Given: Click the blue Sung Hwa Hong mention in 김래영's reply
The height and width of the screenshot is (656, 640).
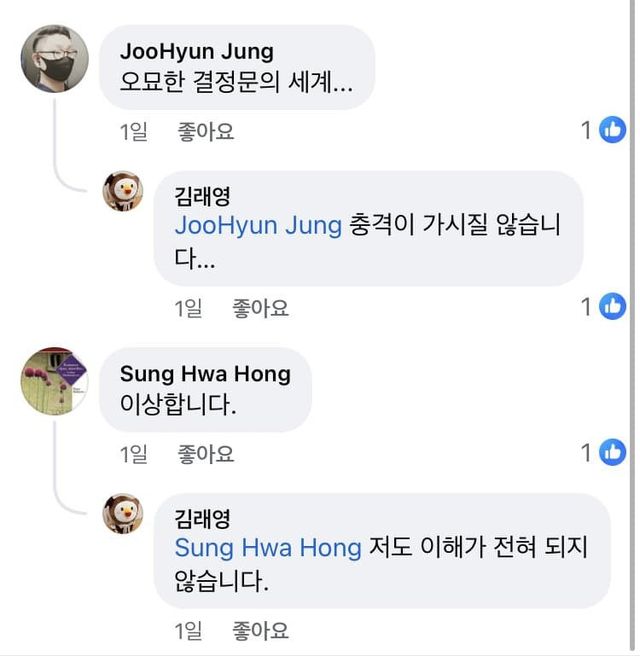Looking at the screenshot, I should tap(267, 548).
